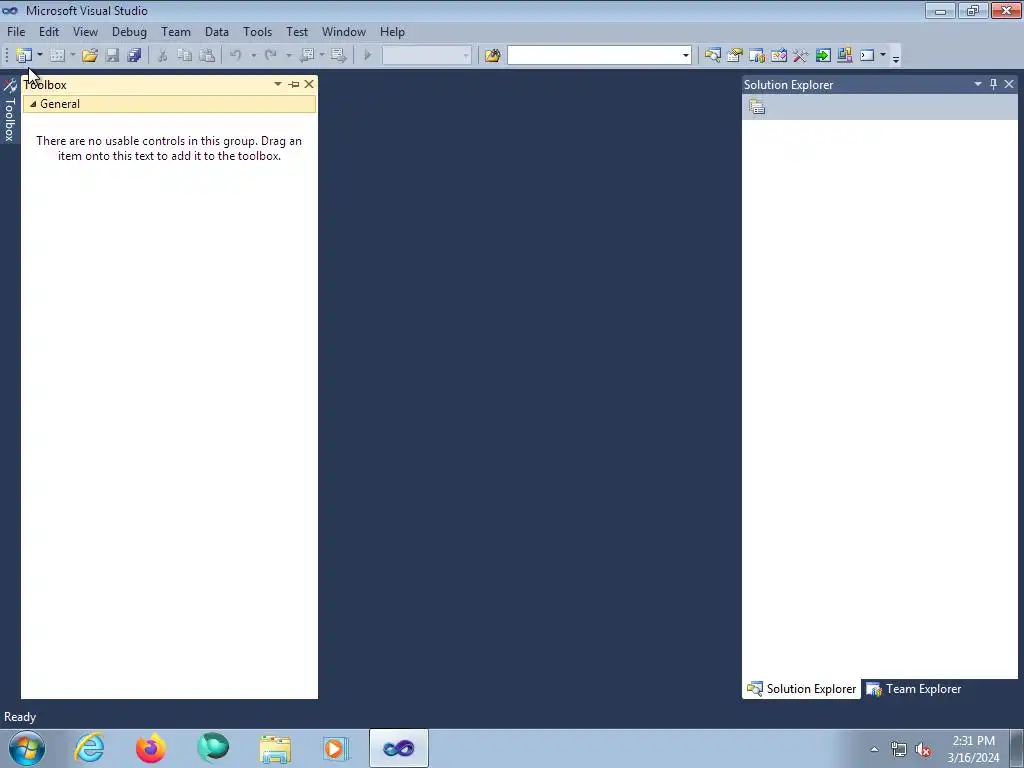This screenshot has width=1024, height=768.
Task: Open the Tools menu
Action: tap(257, 31)
